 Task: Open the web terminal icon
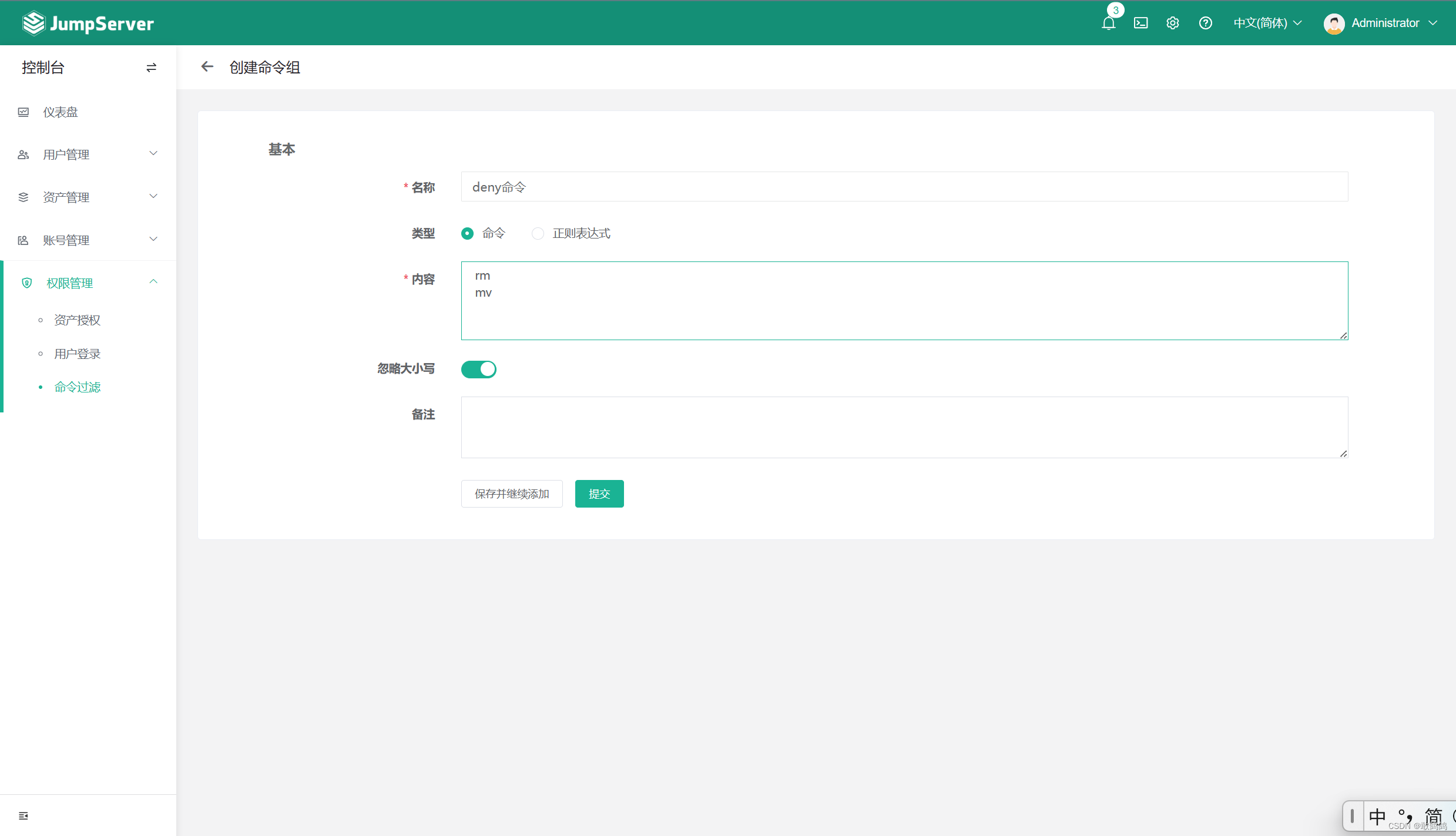click(x=1140, y=23)
